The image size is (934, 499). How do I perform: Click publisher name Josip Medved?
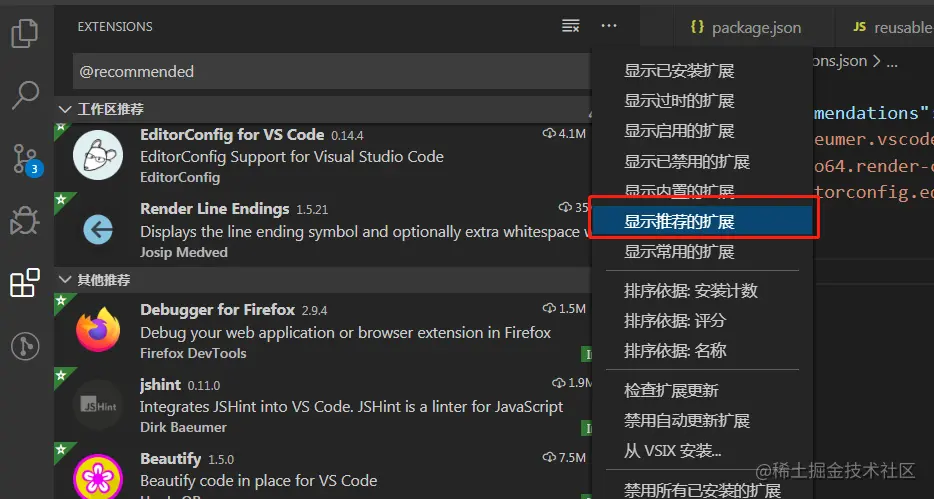183,252
